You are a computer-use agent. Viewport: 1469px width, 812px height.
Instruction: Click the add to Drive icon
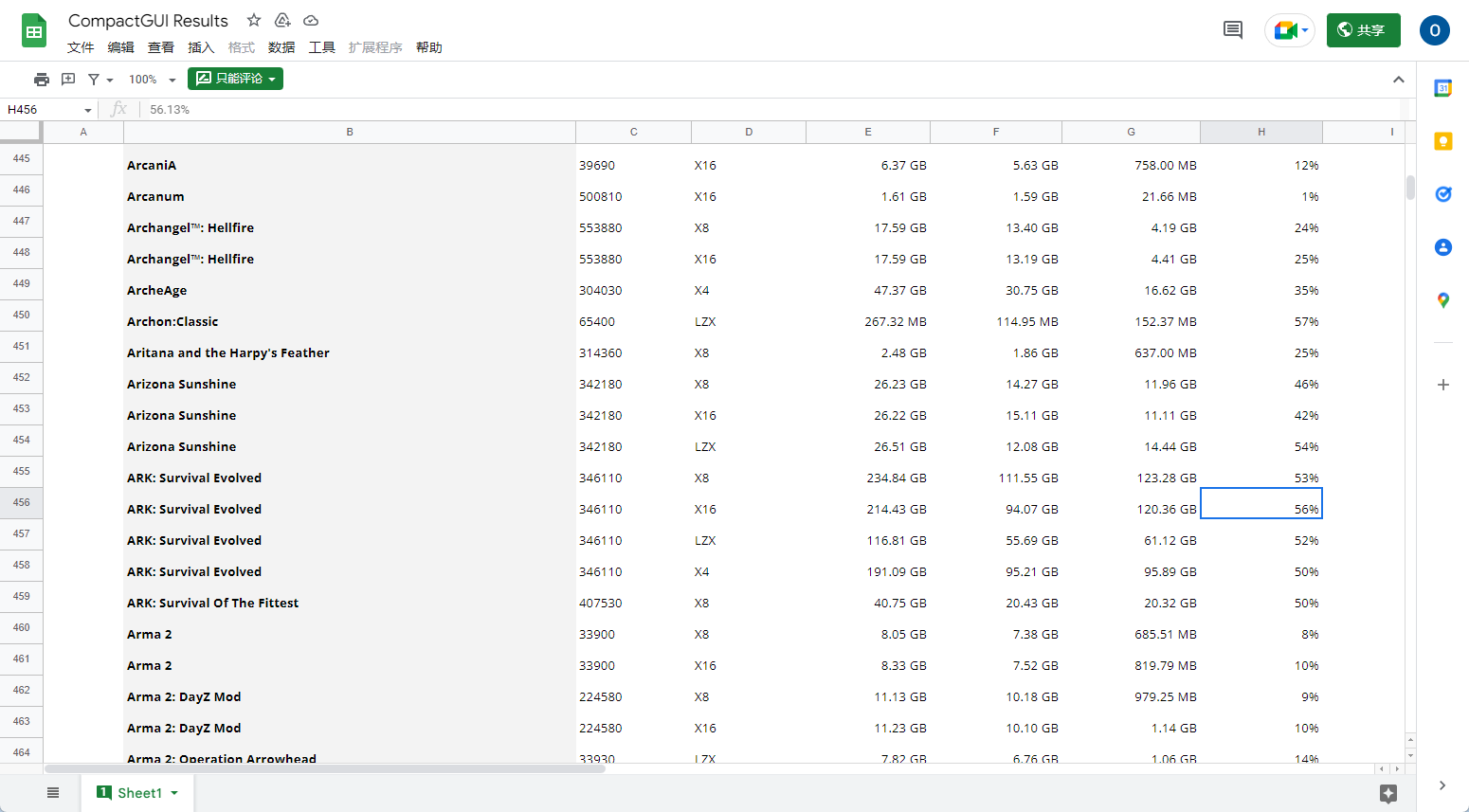click(x=282, y=20)
